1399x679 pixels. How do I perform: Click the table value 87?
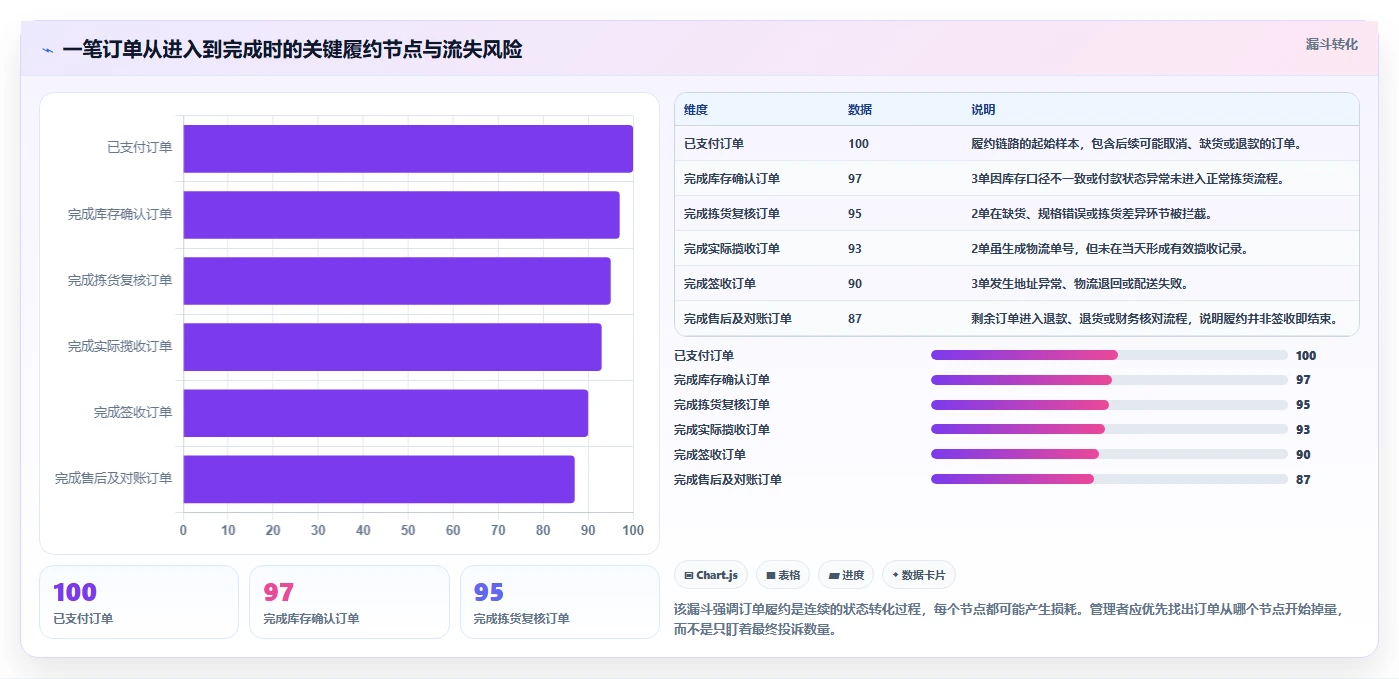[855, 319]
